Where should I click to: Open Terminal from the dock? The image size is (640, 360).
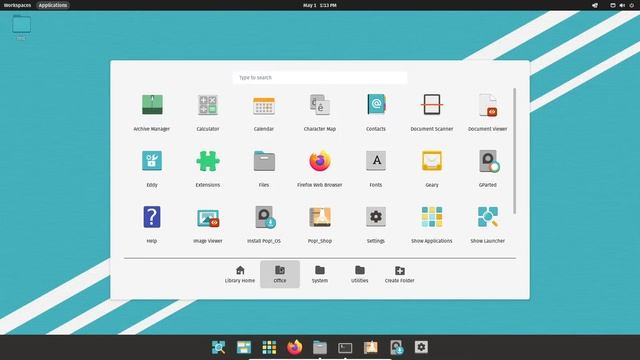345,347
